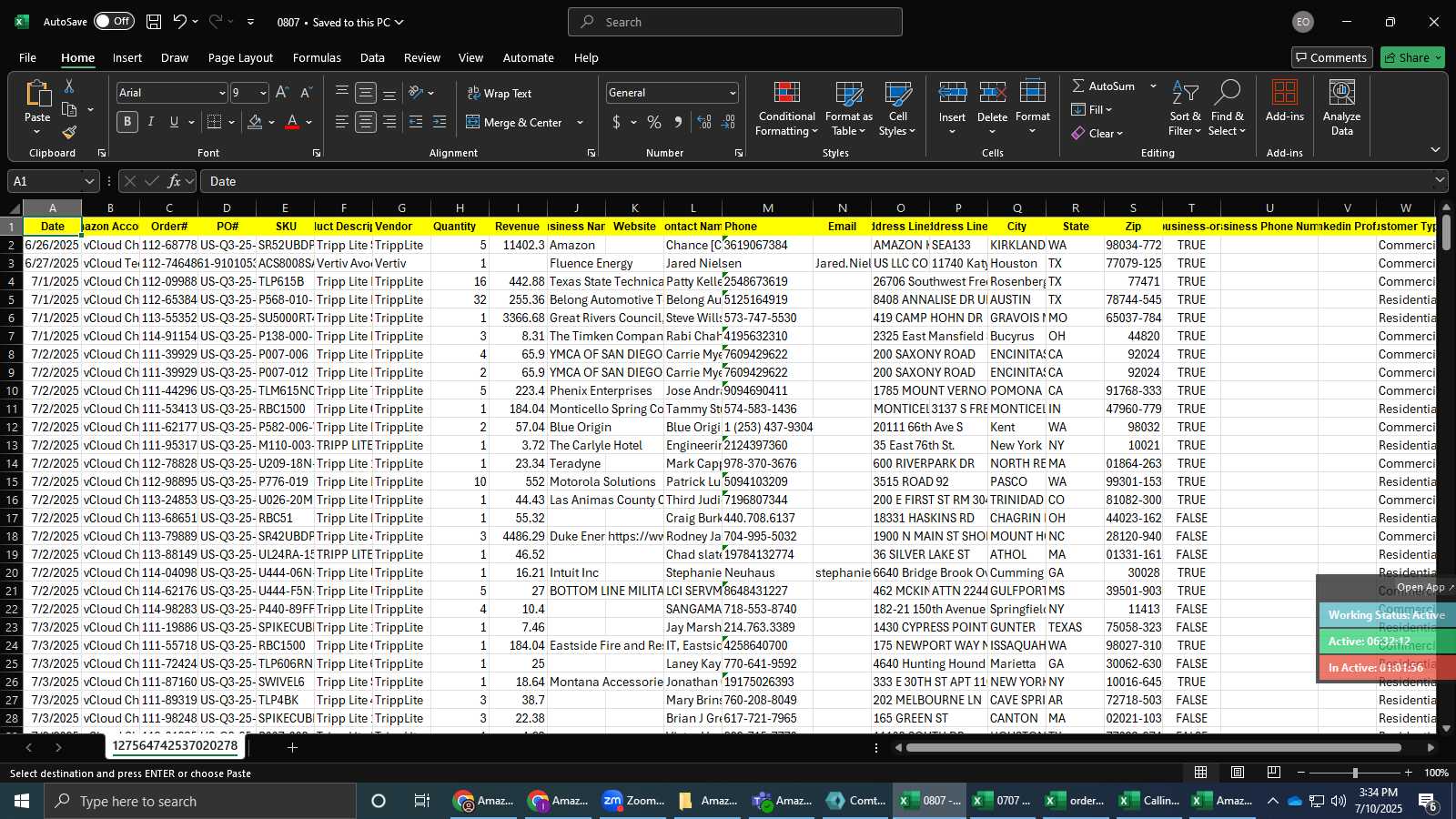Click the Cut scissors icon
Screen dimensions: 1456x819
pos(69,86)
